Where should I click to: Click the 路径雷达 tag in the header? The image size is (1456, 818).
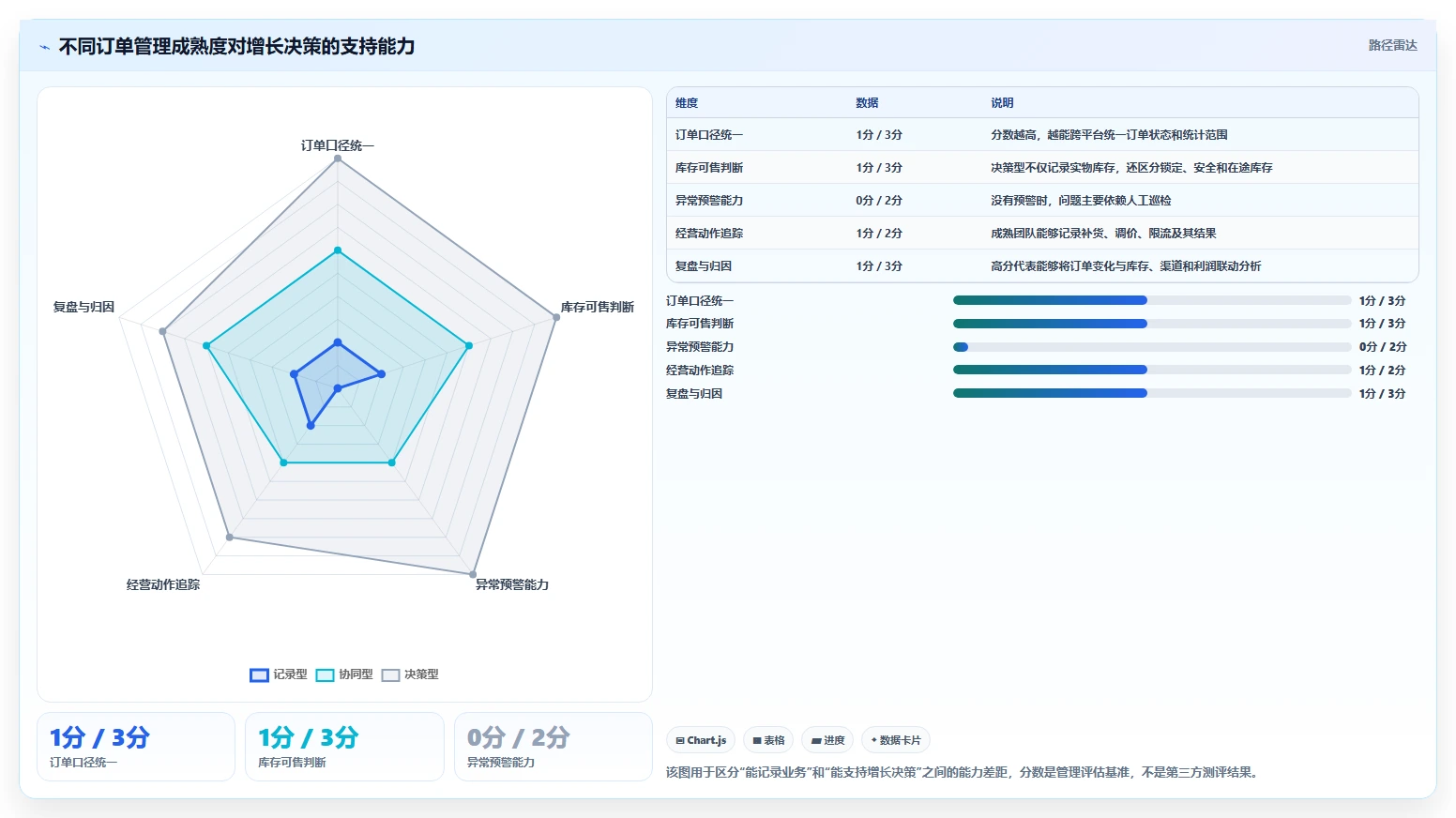1392,45
